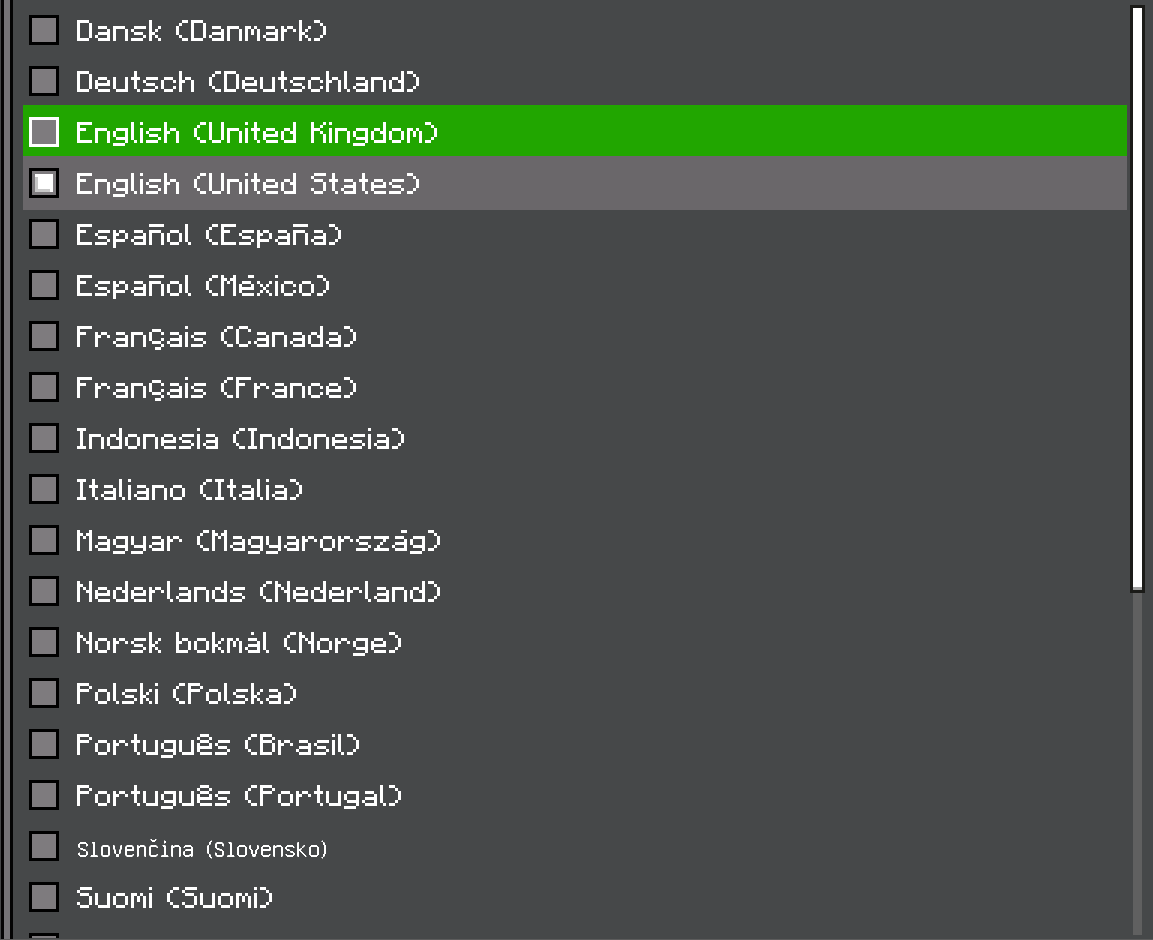Check the Español (México) box

coord(44,285)
